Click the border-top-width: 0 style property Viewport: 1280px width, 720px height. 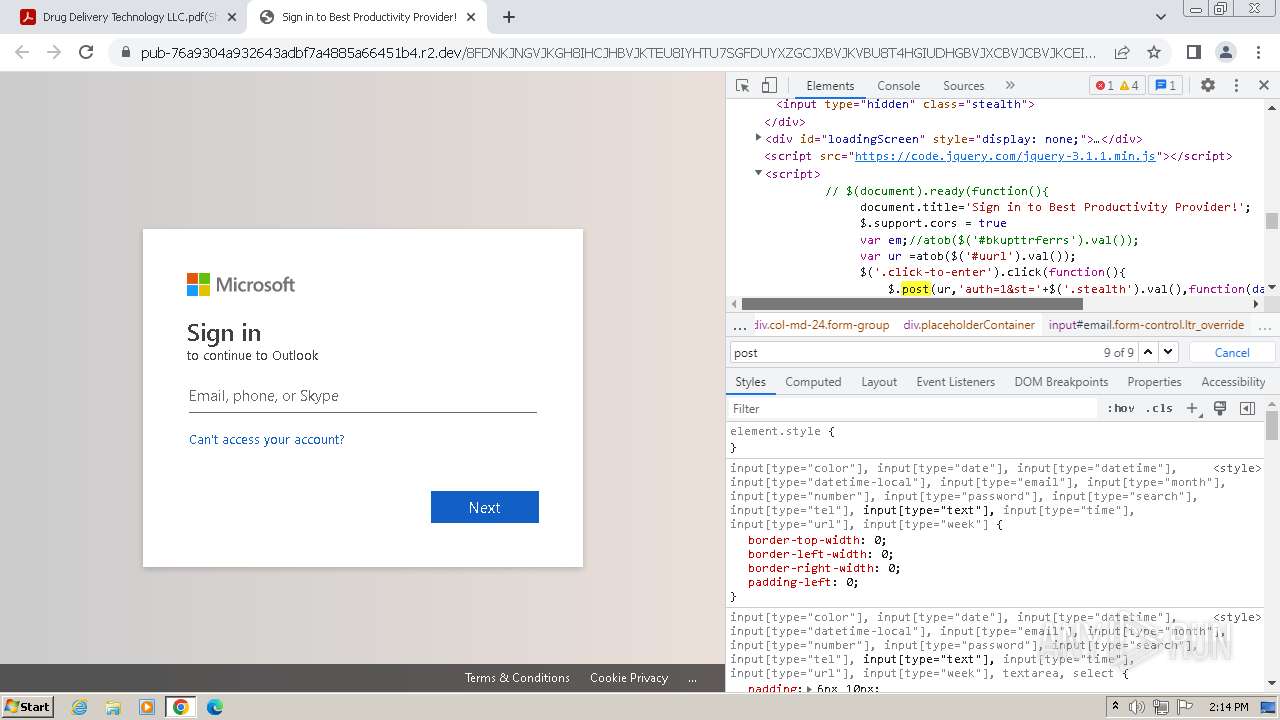pos(817,540)
